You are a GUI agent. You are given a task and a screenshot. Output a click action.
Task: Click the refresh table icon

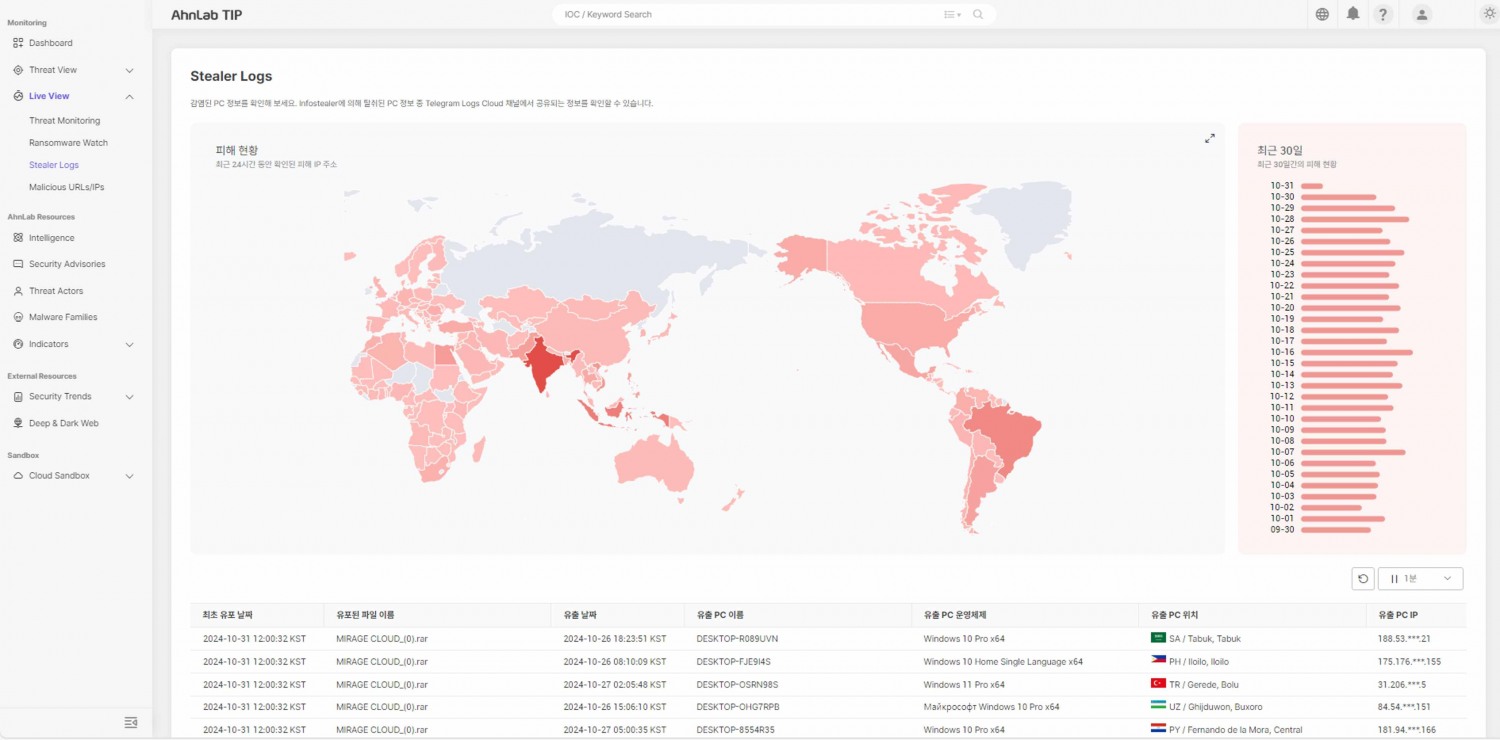coord(1362,579)
